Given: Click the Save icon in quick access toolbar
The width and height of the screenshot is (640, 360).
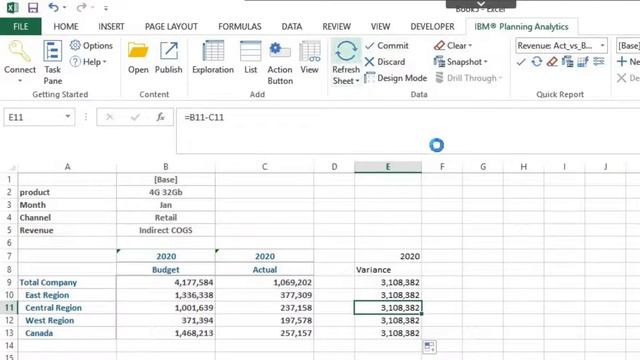Looking at the screenshot, I should (33, 7).
